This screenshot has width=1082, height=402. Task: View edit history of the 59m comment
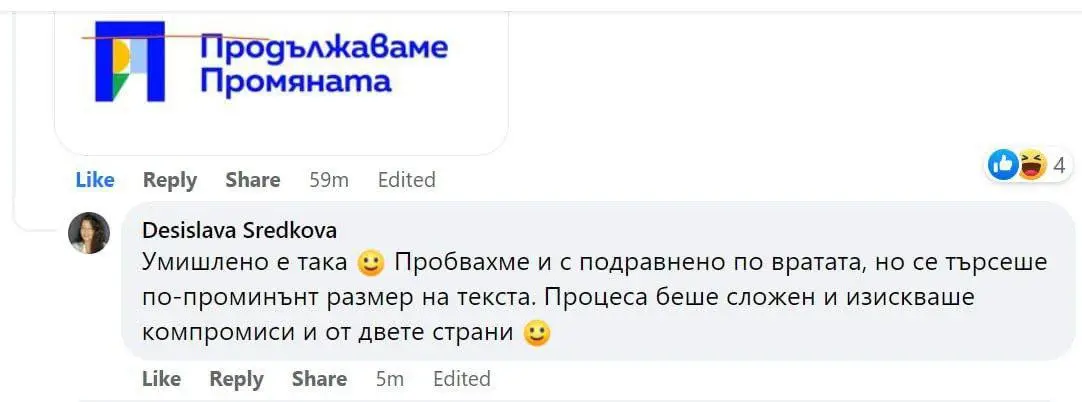click(x=406, y=180)
